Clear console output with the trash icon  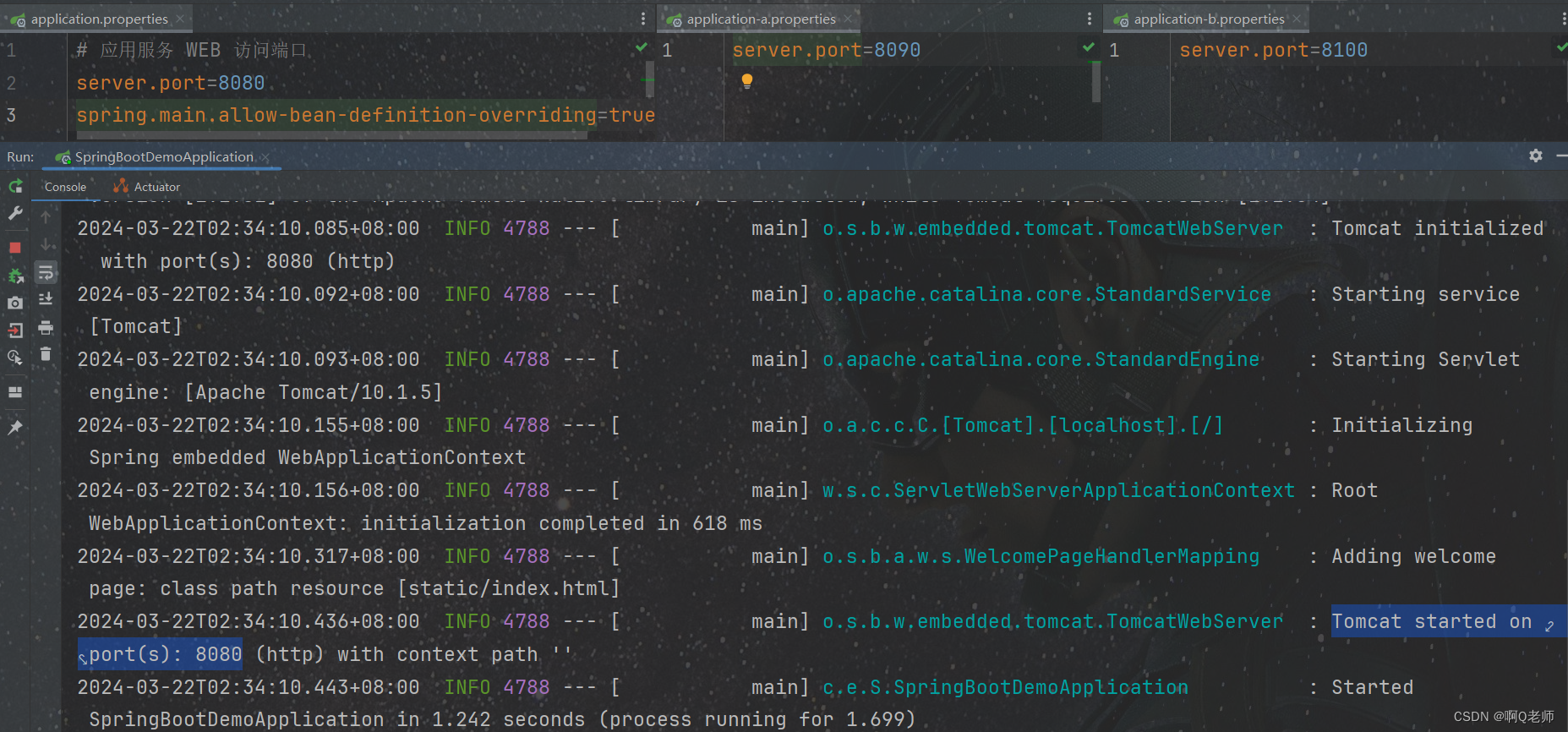[x=46, y=354]
